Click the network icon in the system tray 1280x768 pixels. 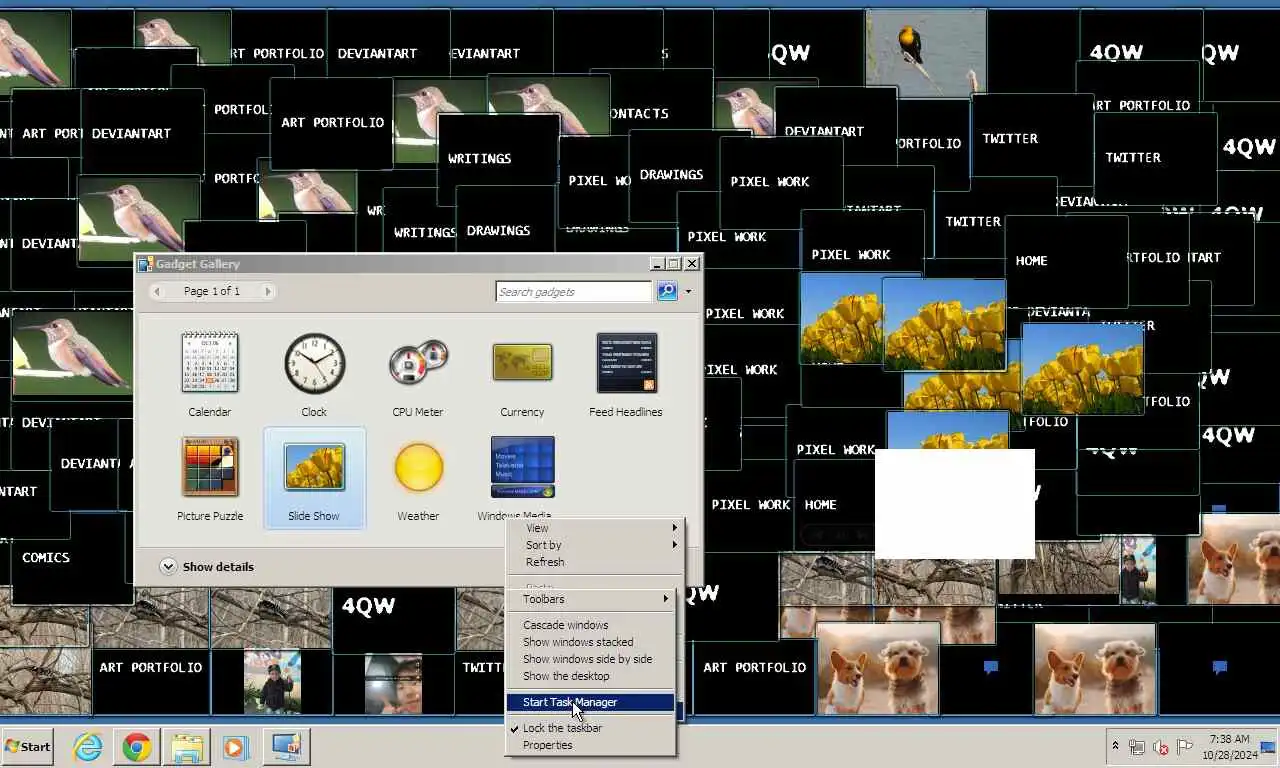[1137, 747]
